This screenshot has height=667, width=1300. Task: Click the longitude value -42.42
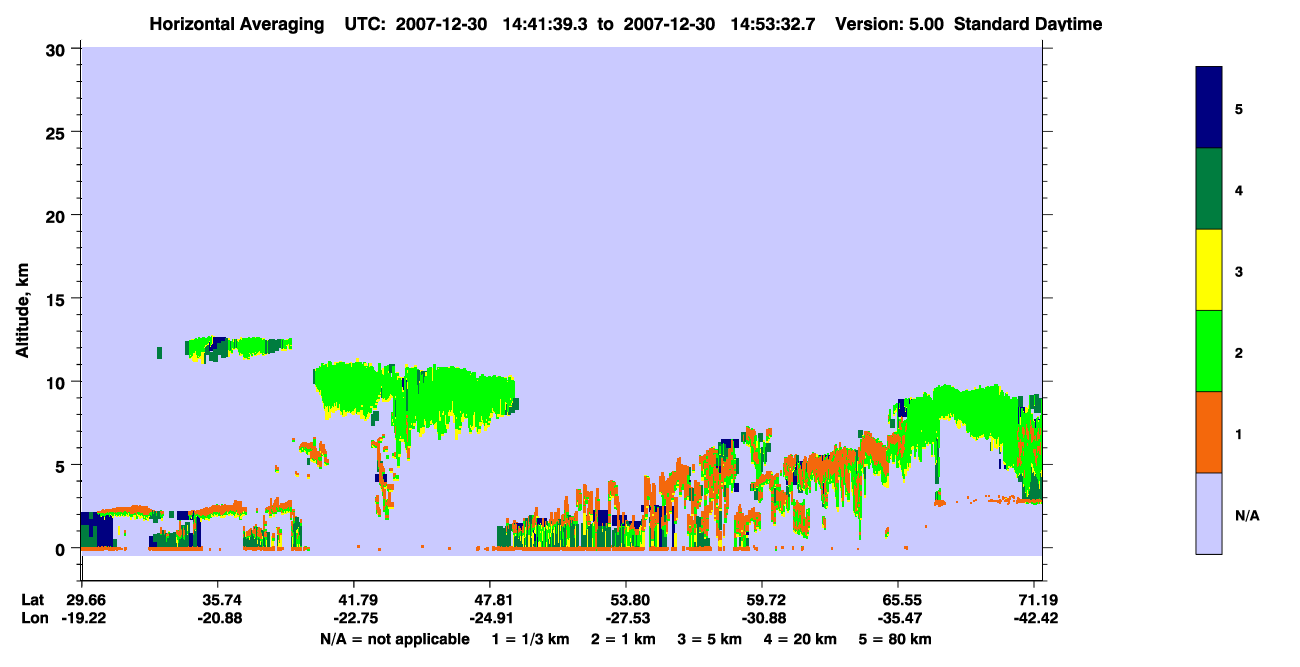(x=1034, y=618)
